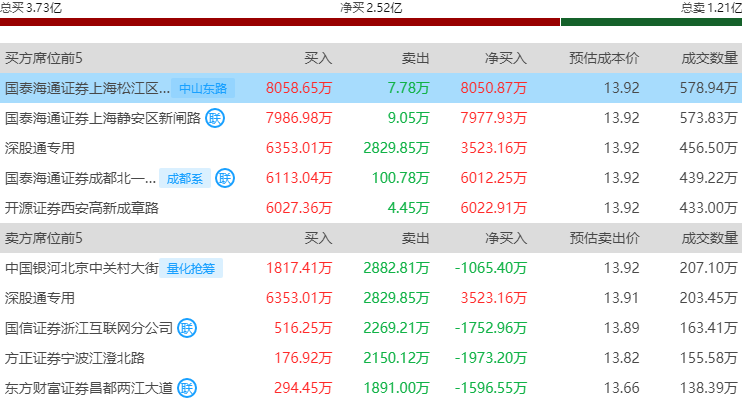Click the 买方席位前5 section title

pyautogui.click(x=44, y=58)
